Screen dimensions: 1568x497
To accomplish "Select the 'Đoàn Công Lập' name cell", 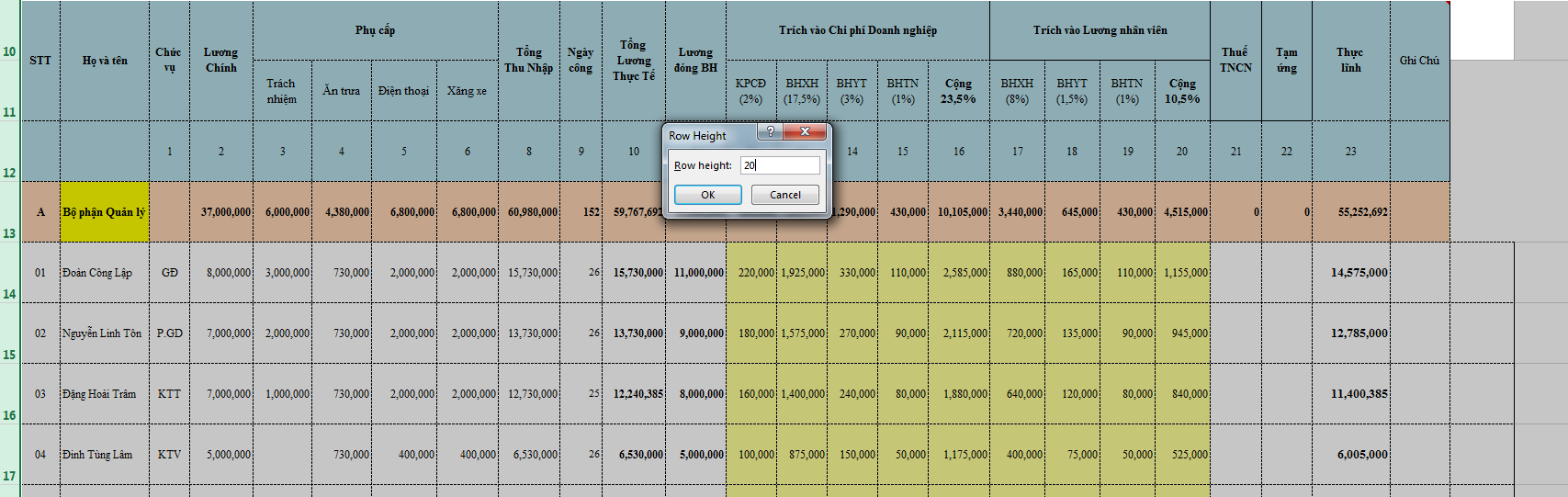I will [x=104, y=273].
